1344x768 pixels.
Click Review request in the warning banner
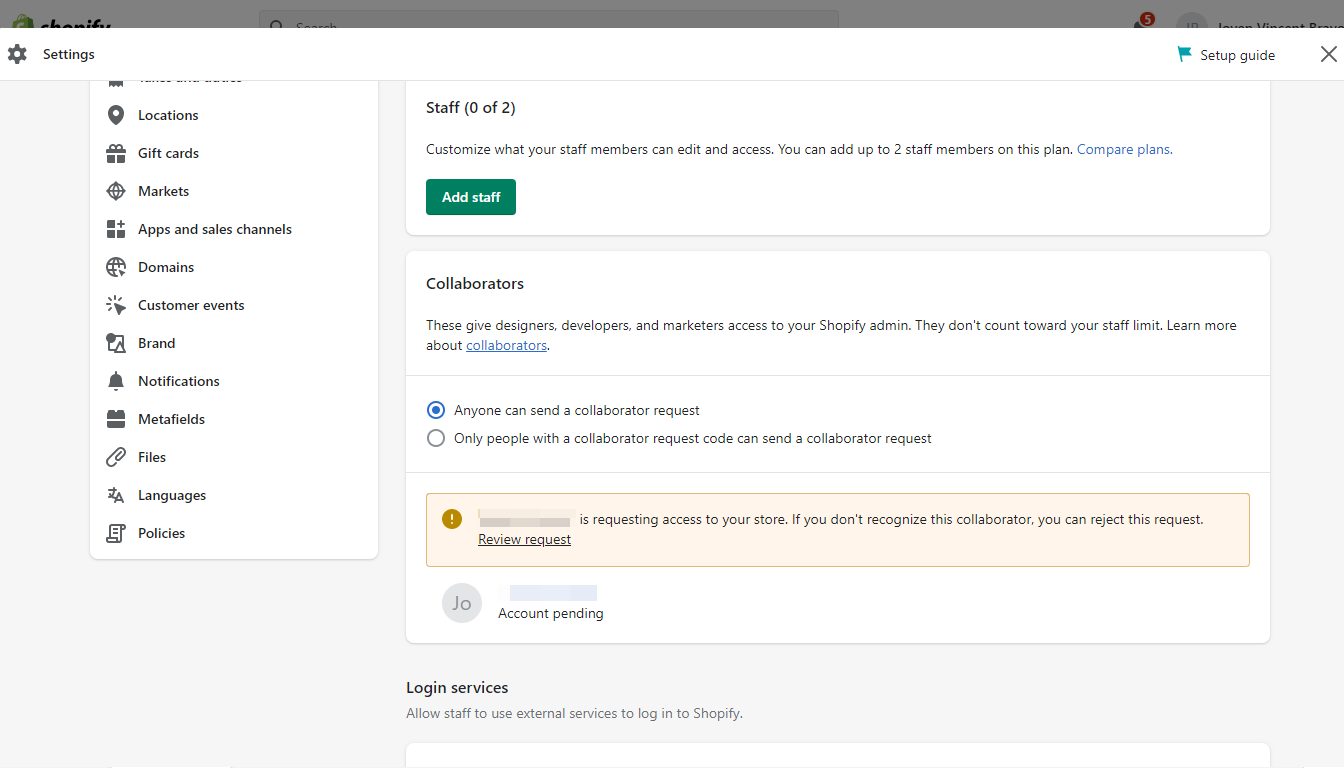524,539
